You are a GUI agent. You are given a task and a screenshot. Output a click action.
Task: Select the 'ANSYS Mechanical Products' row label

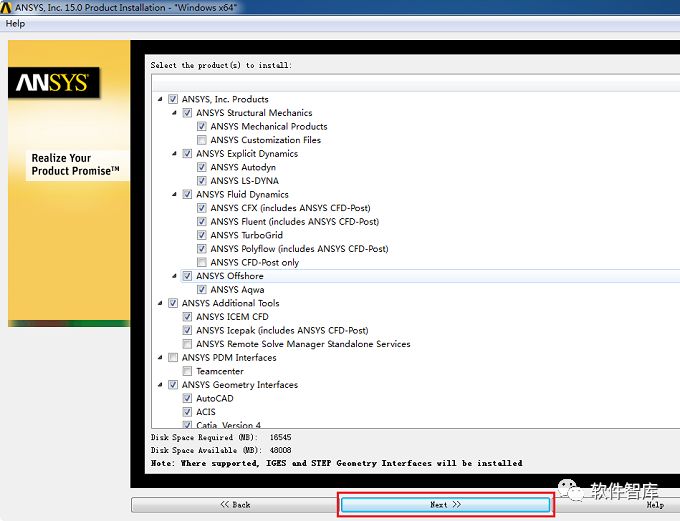tap(269, 126)
